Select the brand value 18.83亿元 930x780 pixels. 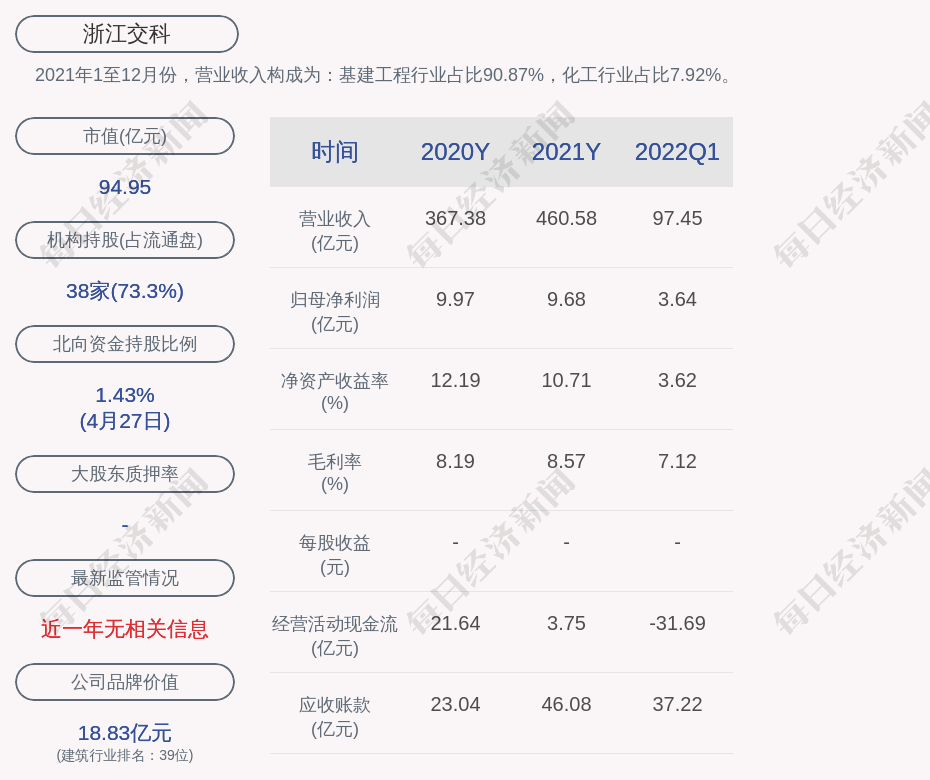tap(125, 733)
